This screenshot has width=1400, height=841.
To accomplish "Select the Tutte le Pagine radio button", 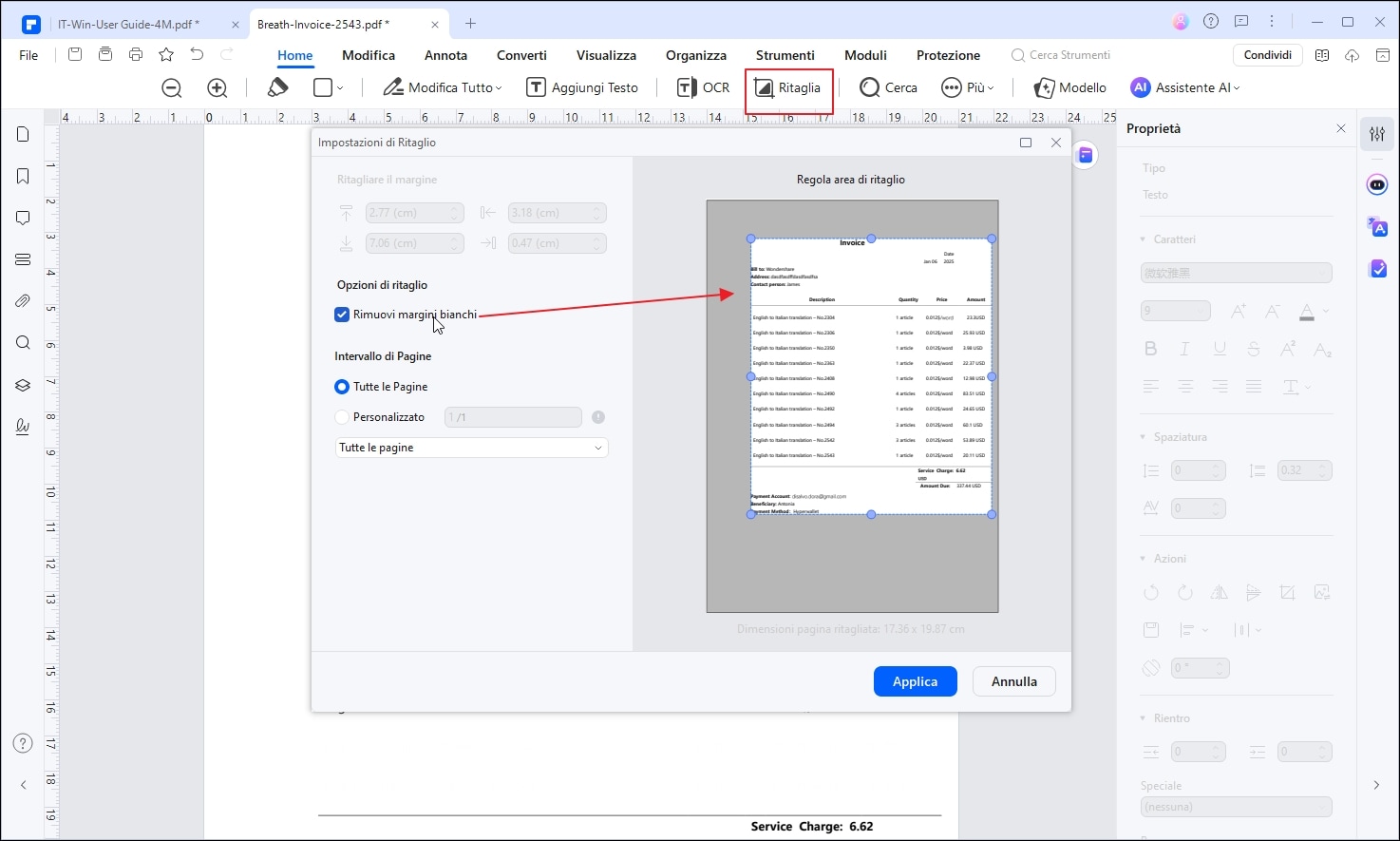I will (x=342, y=387).
